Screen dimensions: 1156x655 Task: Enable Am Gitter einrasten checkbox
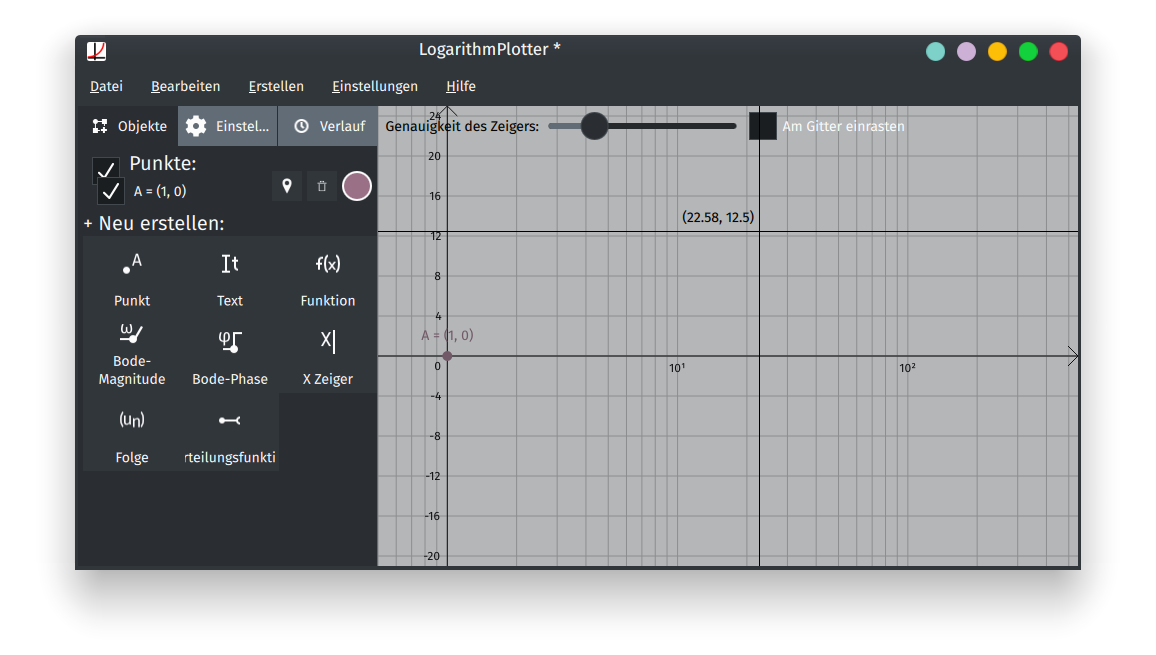point(763,126)
